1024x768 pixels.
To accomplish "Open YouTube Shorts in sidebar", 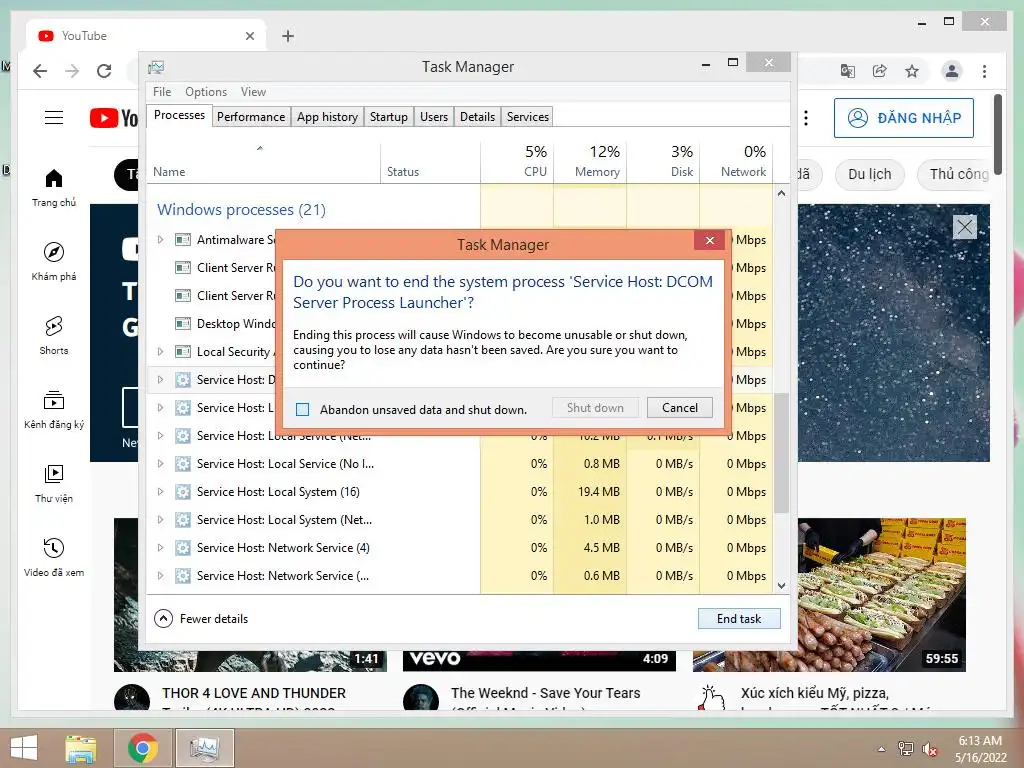I will (54, 336).
